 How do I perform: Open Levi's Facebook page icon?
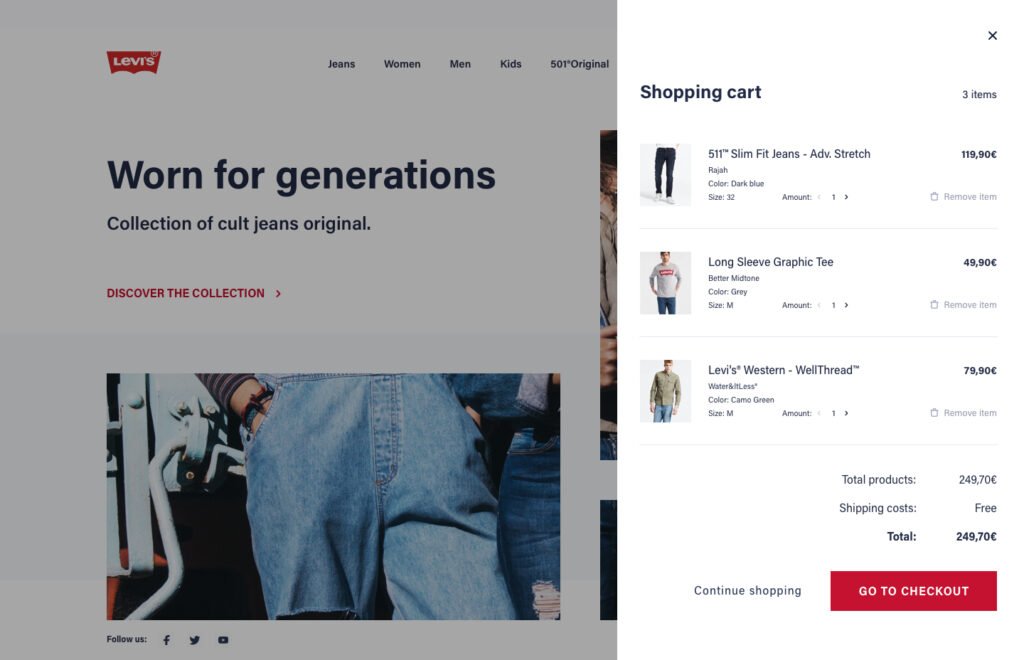coord(167,640)
